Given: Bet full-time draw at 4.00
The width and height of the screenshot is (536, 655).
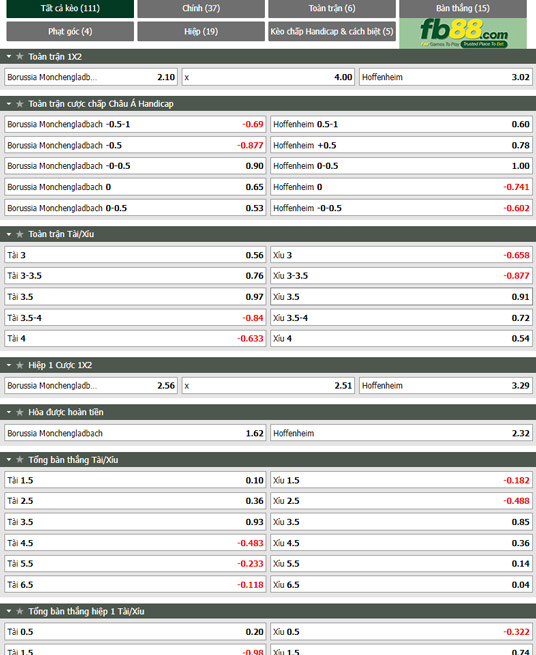Looking at the screenshot, I should click(268, 77).
